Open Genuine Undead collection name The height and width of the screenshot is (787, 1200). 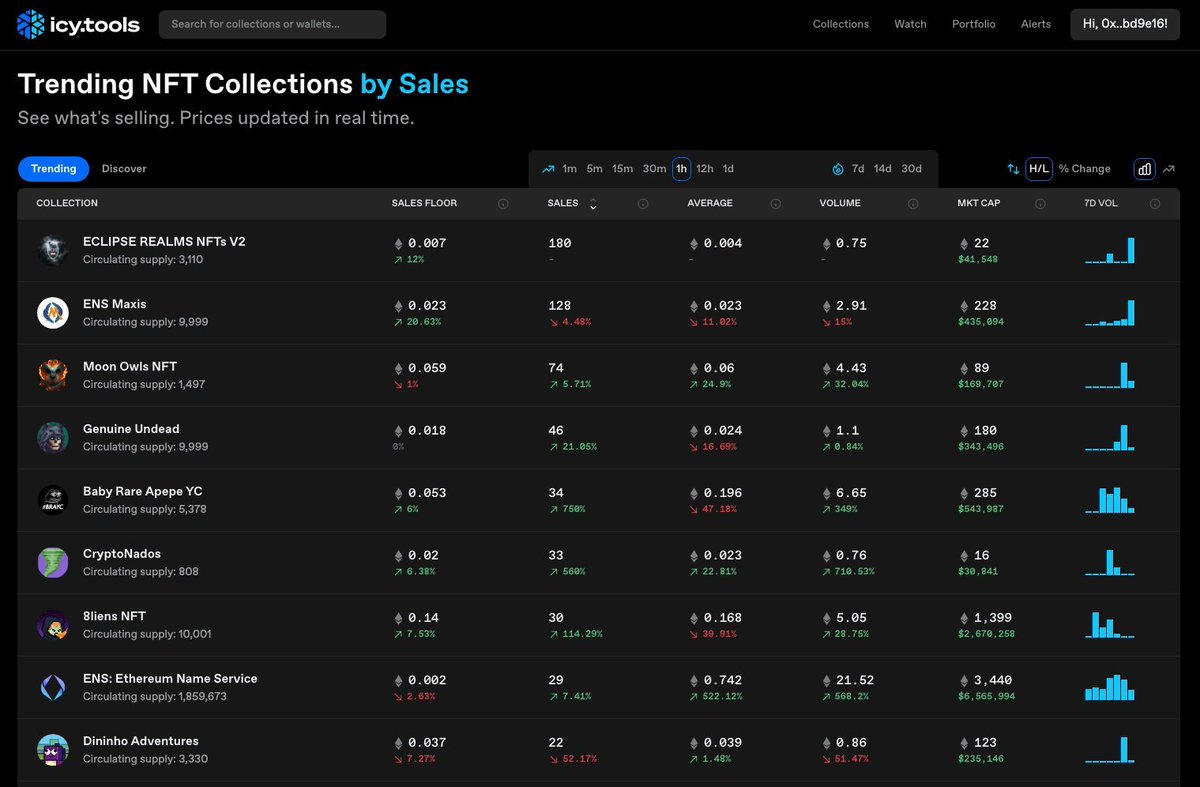(x=131, y=429)
